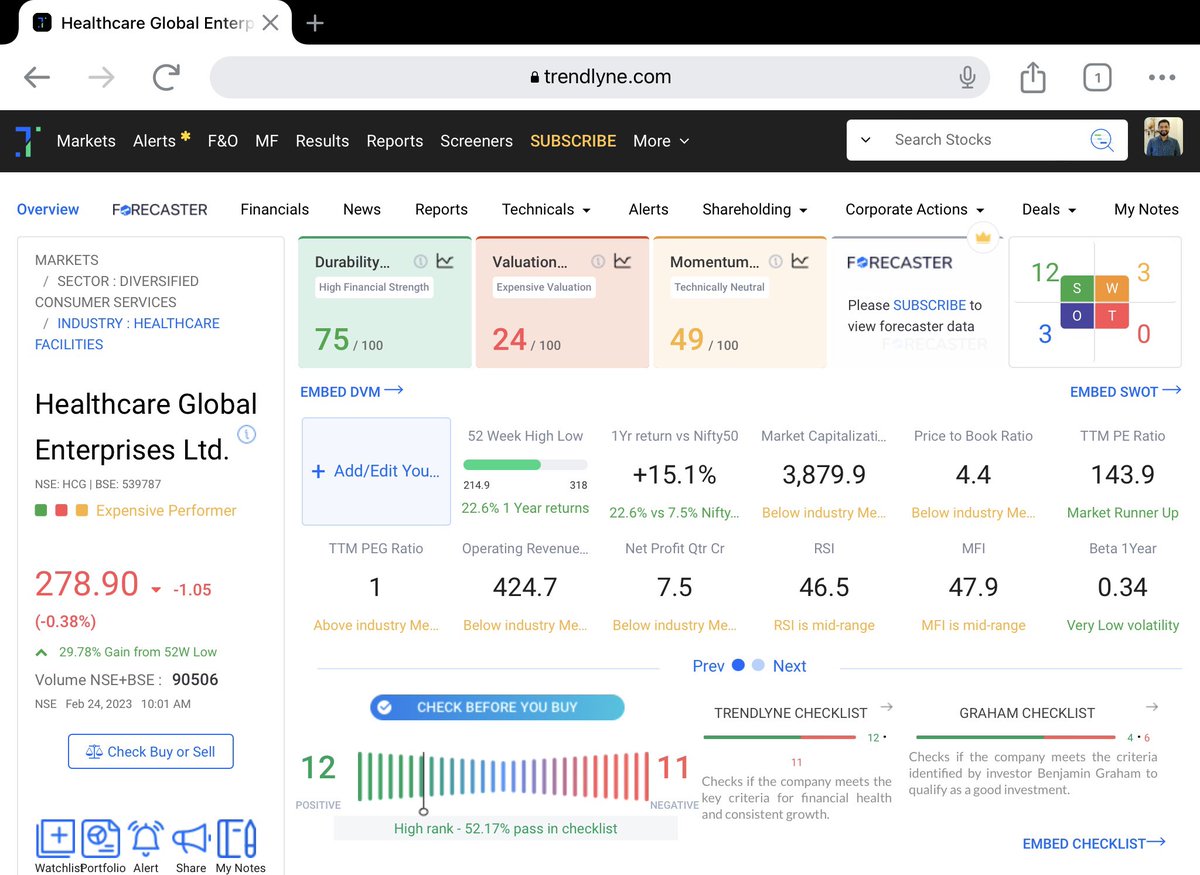Go back with the browser back arrow

(x=37, y=77)
